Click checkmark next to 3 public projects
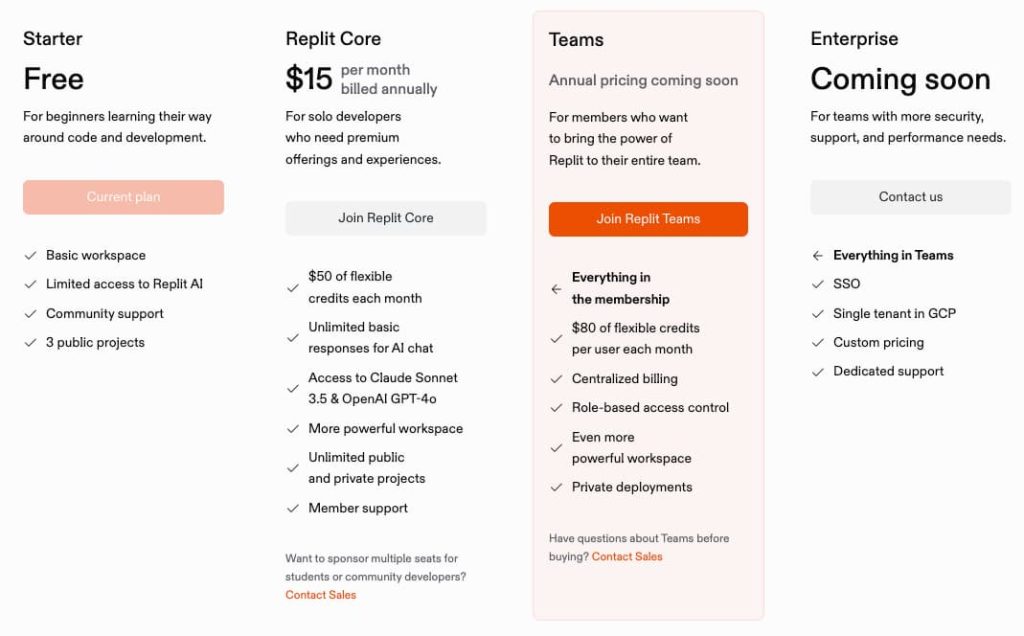 (x=31, y=343)
